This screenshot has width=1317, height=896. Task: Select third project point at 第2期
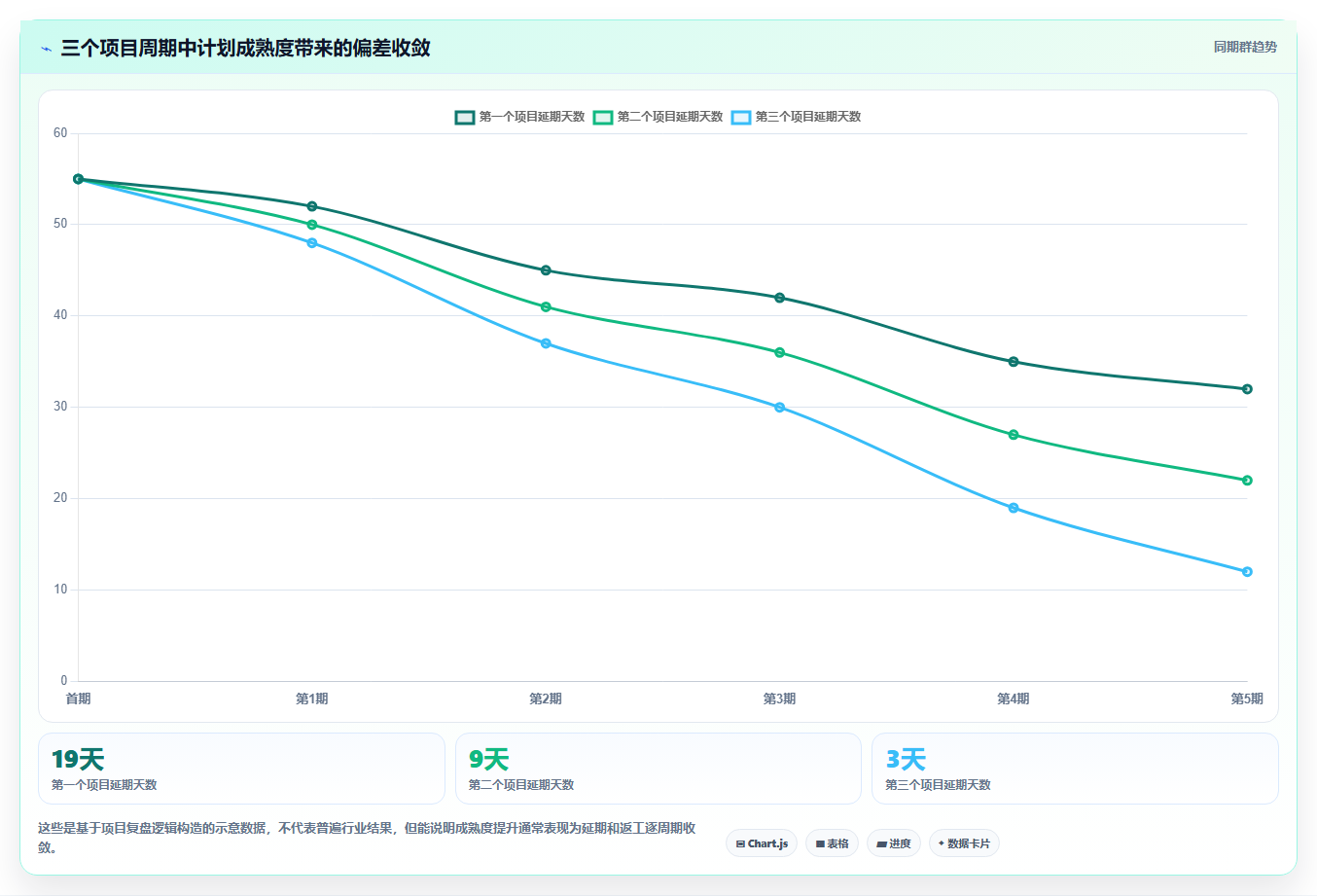coord(546,343)
